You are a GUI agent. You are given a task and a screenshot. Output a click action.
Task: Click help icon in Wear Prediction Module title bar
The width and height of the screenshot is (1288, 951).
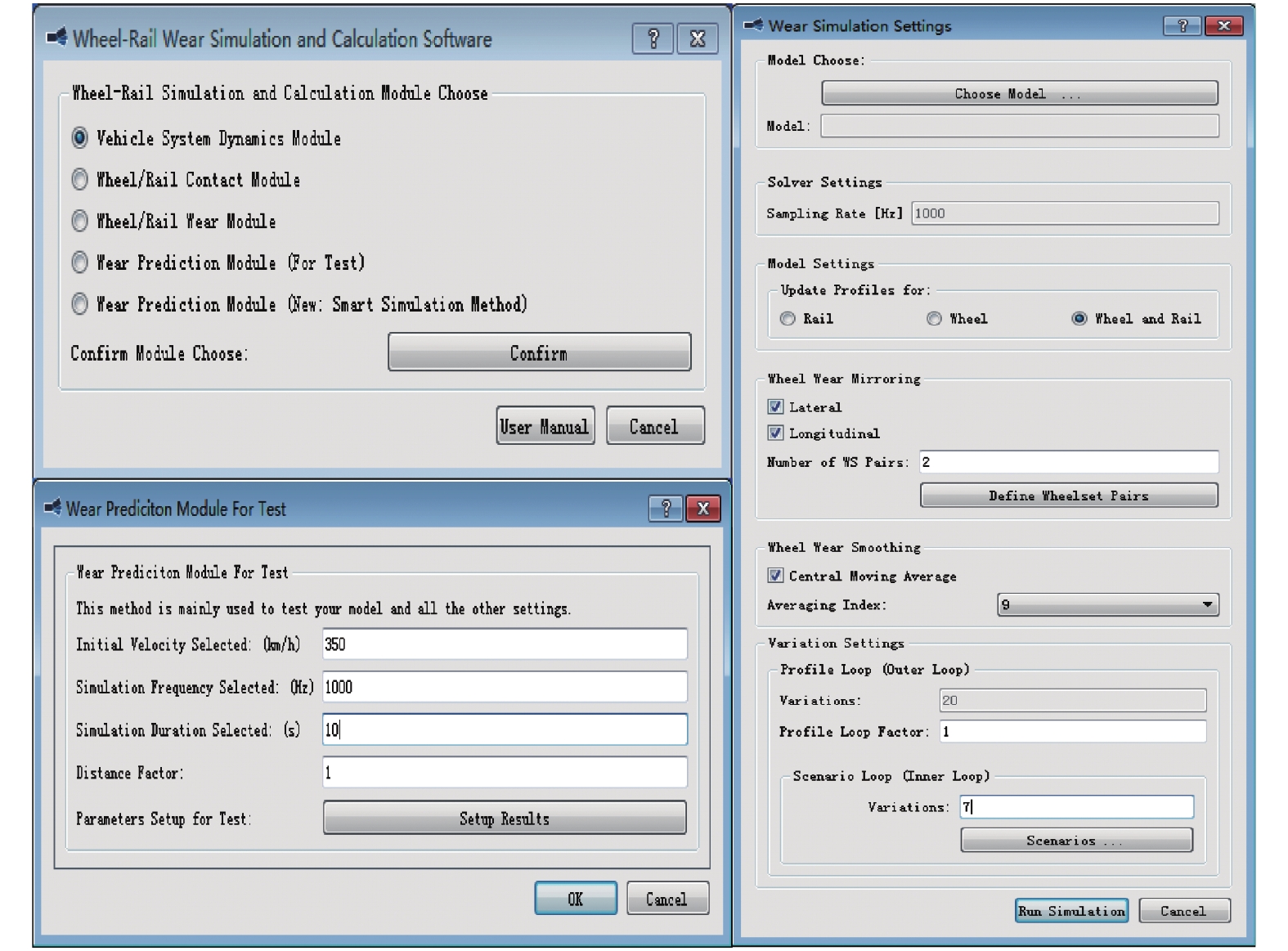tap(666, 509)
